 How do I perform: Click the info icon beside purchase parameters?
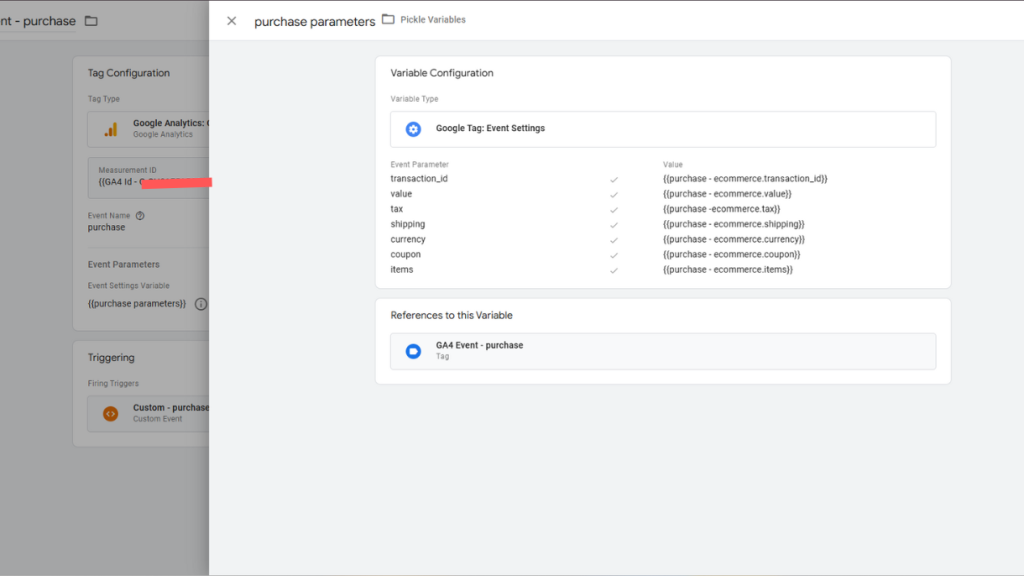201,304
